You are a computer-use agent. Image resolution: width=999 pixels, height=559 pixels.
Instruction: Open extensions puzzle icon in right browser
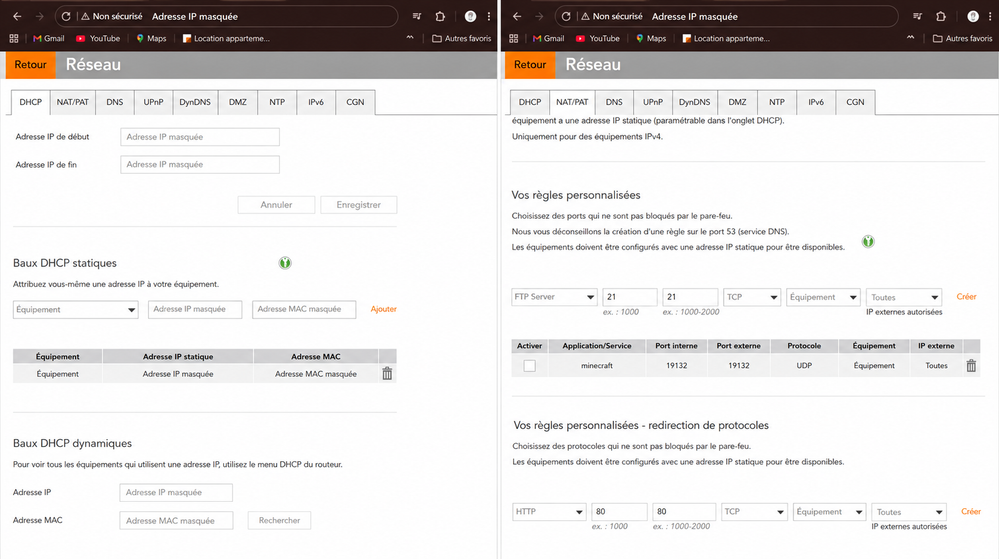pos(941,17)
